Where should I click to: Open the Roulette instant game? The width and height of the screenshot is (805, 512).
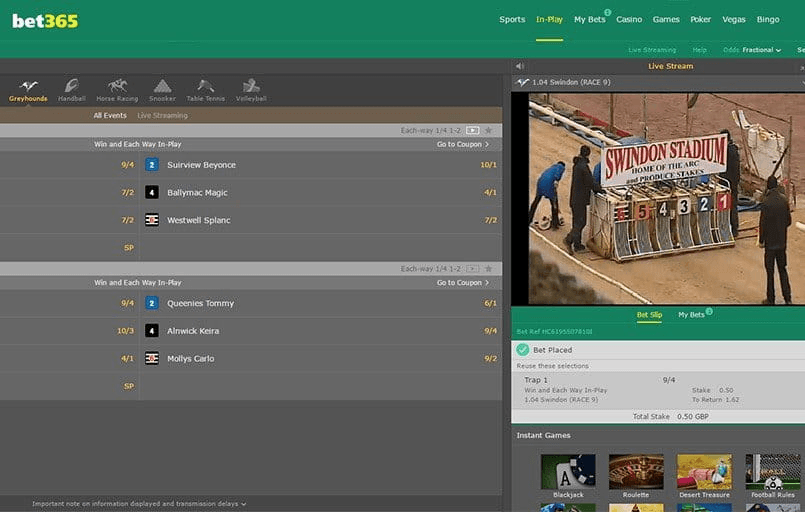636,476
